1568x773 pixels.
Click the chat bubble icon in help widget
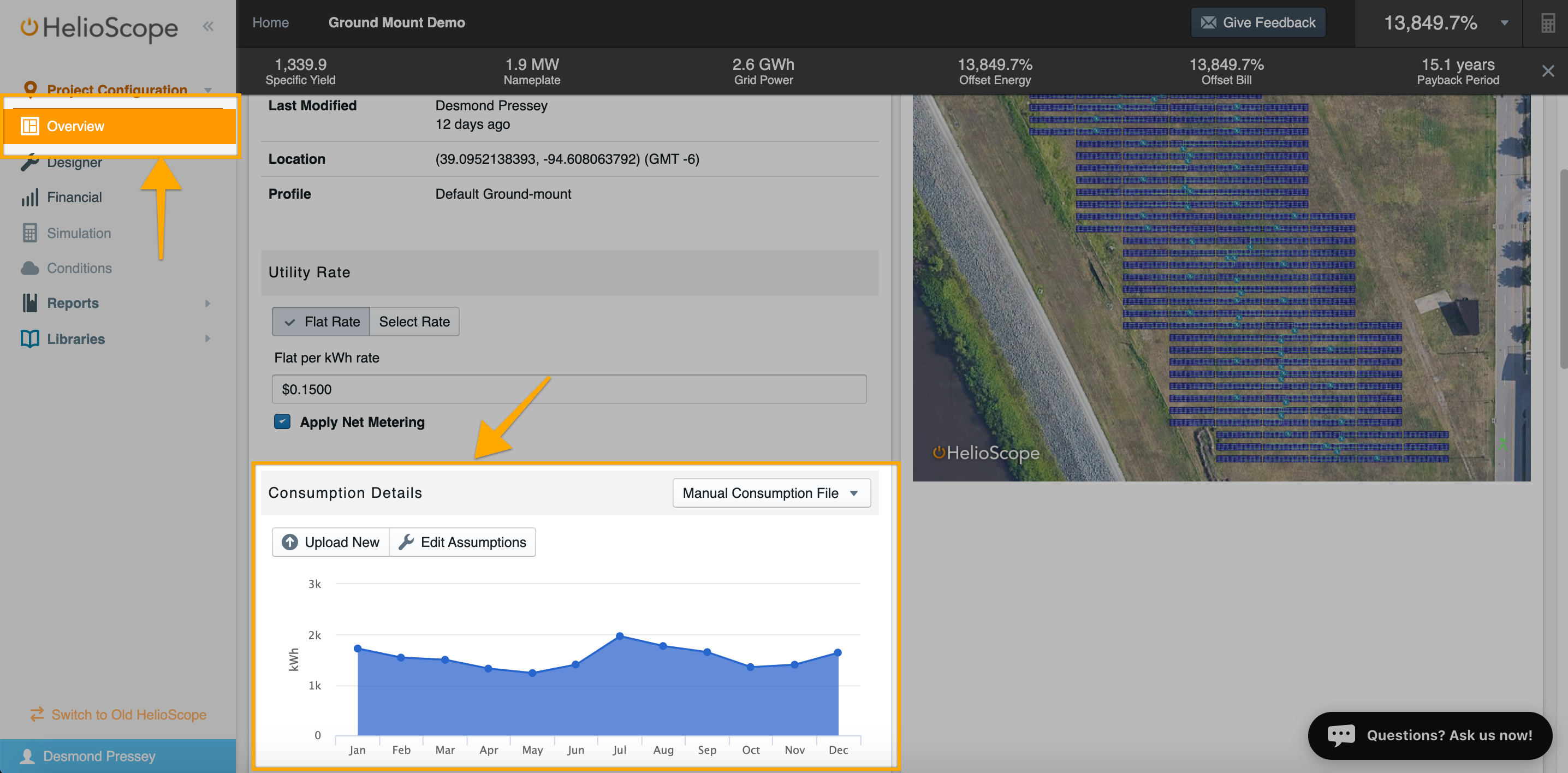coord(1340,735)
